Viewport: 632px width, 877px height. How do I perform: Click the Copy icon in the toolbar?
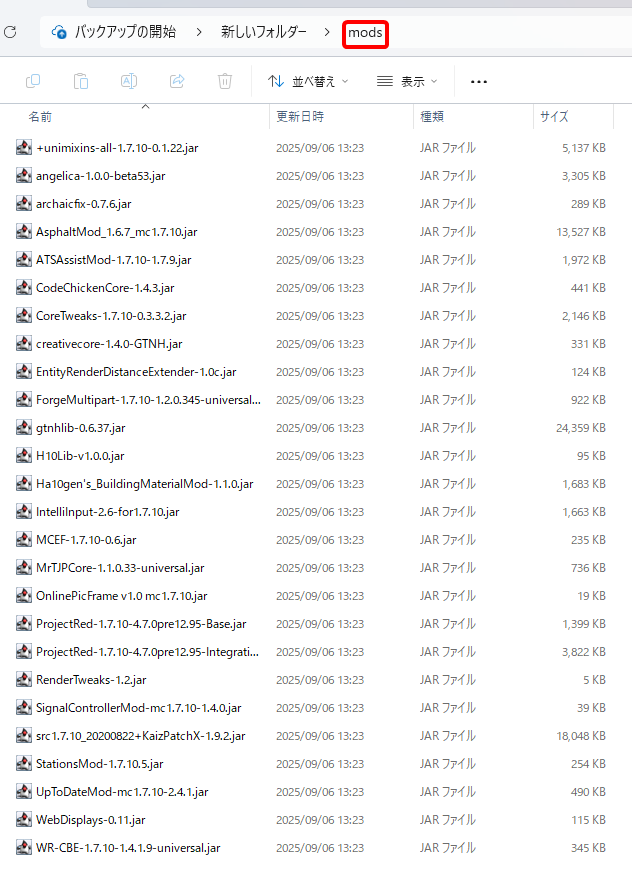pos(33,81)
